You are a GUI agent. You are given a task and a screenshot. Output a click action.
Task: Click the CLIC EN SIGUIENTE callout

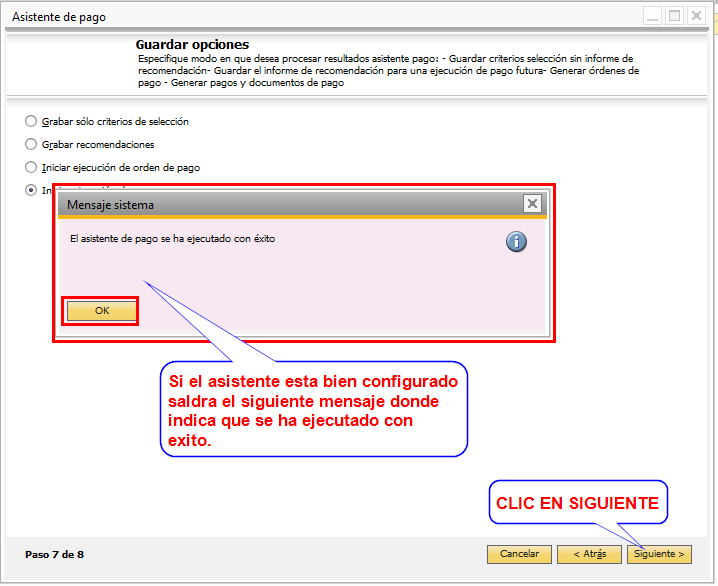point(578,504)
